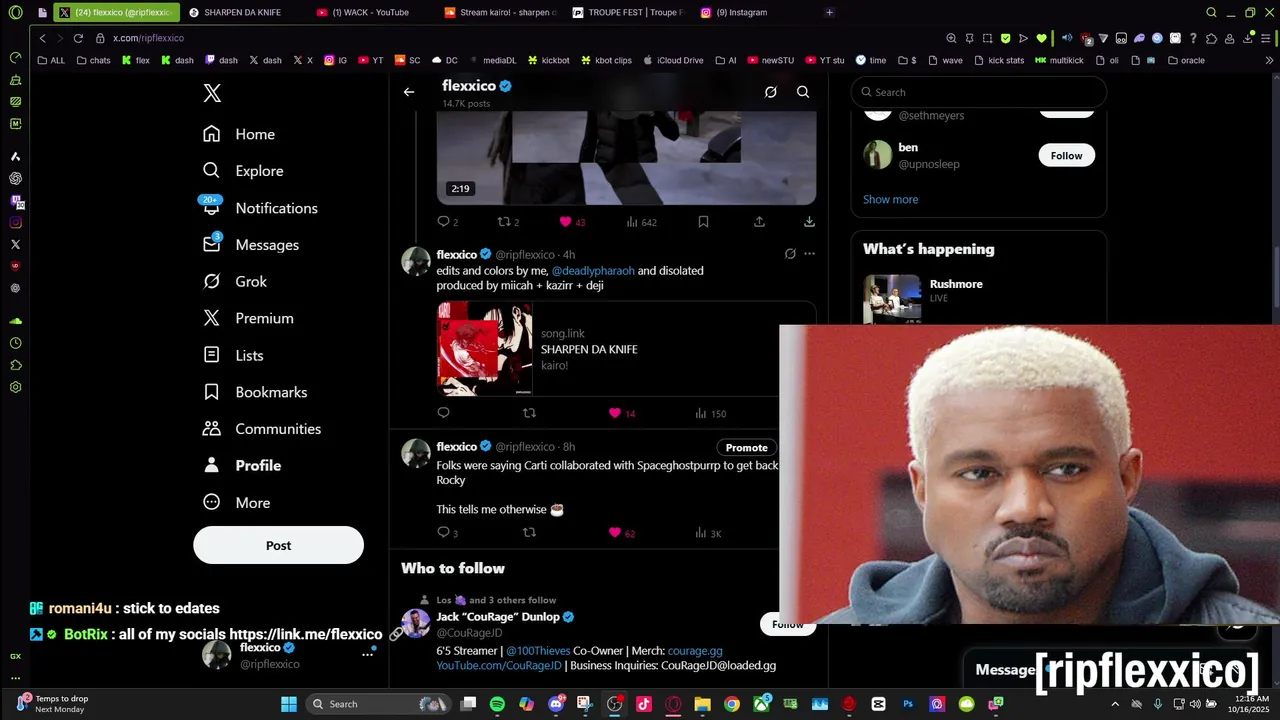1280x720 pixels.
Task: Open Home in the X sidebar
Action: pyautogui.click(x=239, y=134)
